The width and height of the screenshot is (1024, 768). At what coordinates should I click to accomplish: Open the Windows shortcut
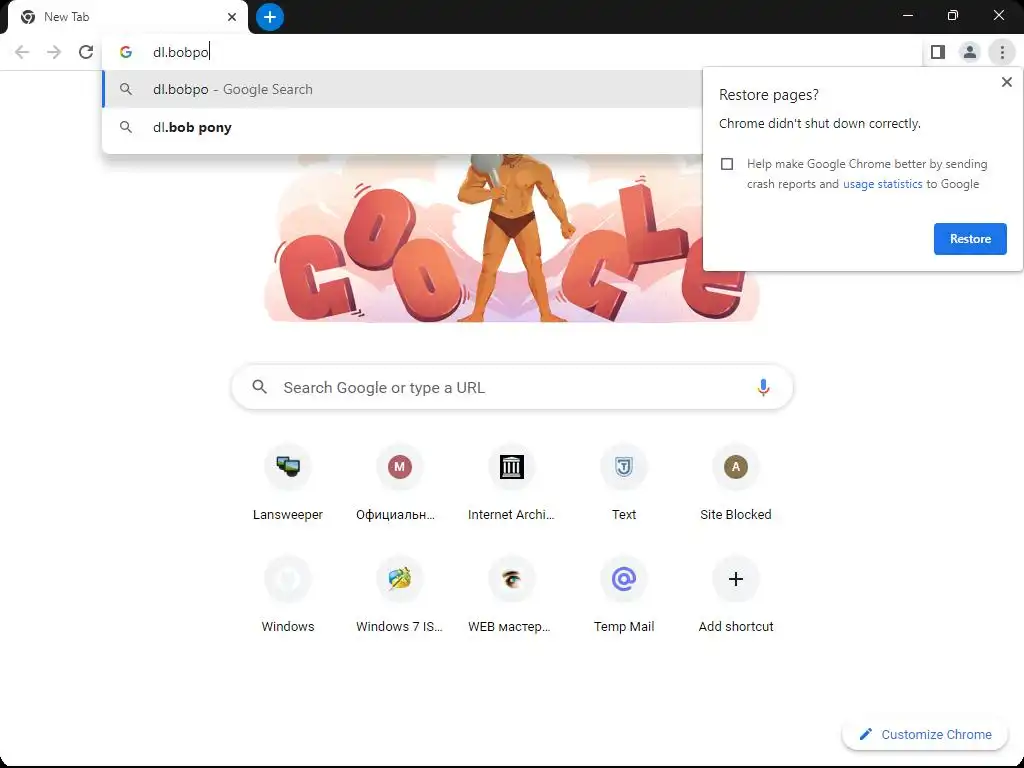[288, 596]
